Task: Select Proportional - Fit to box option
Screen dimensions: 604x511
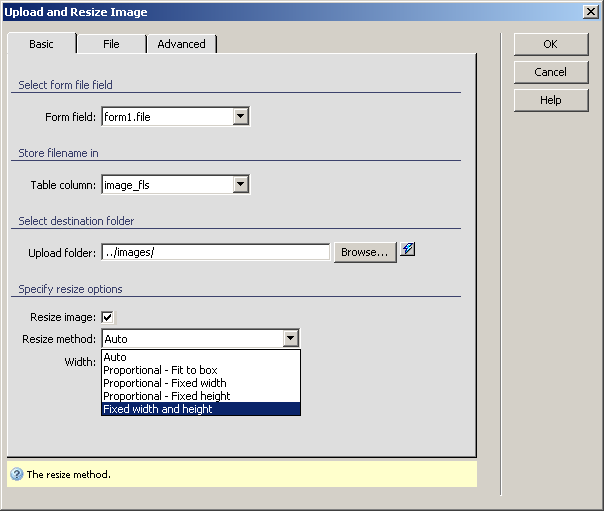Action: tap(200, 370)
